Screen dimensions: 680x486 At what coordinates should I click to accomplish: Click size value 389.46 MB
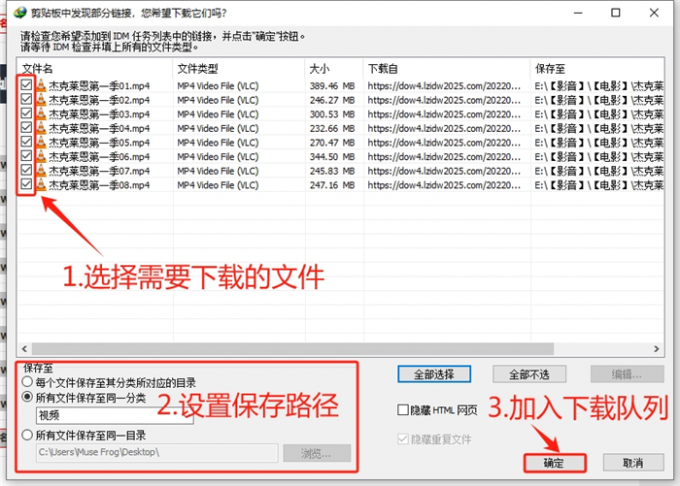coord(332,86)
